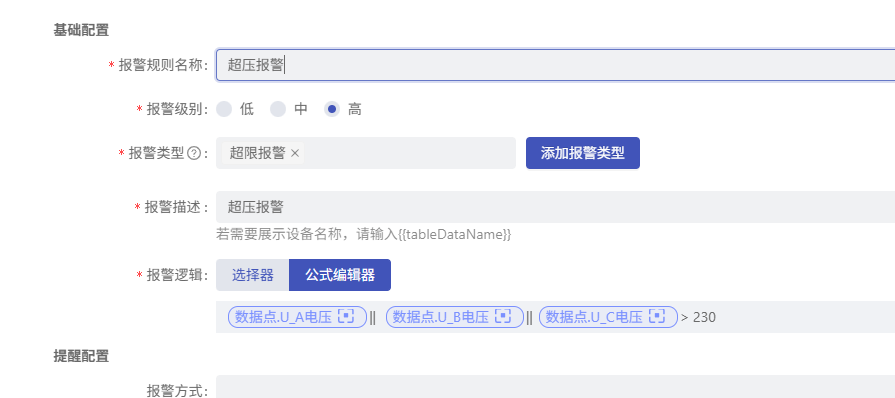Select the 低 alarm level radio button
895x398 pixels.
pyautogui.click(x=224, y=109)
